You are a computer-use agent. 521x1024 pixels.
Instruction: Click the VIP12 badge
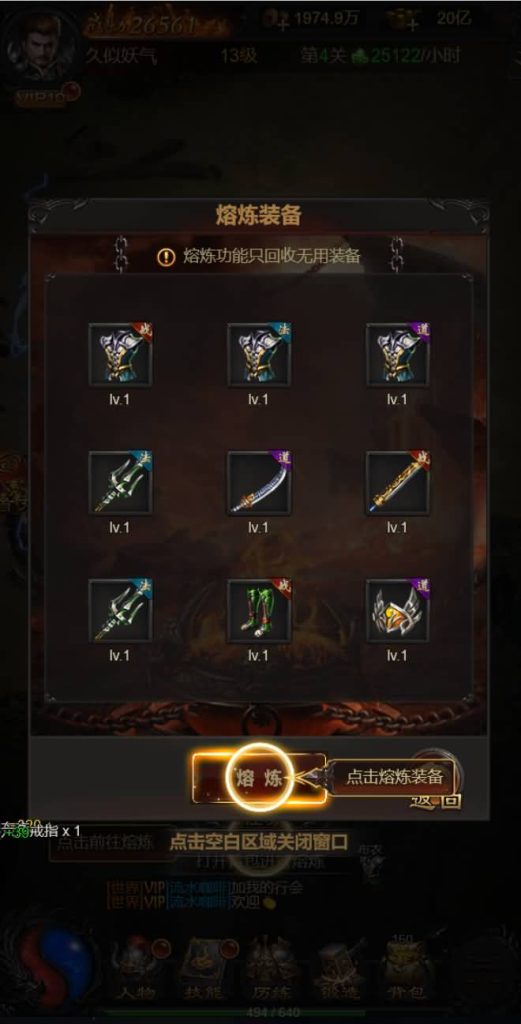(44, 95)
